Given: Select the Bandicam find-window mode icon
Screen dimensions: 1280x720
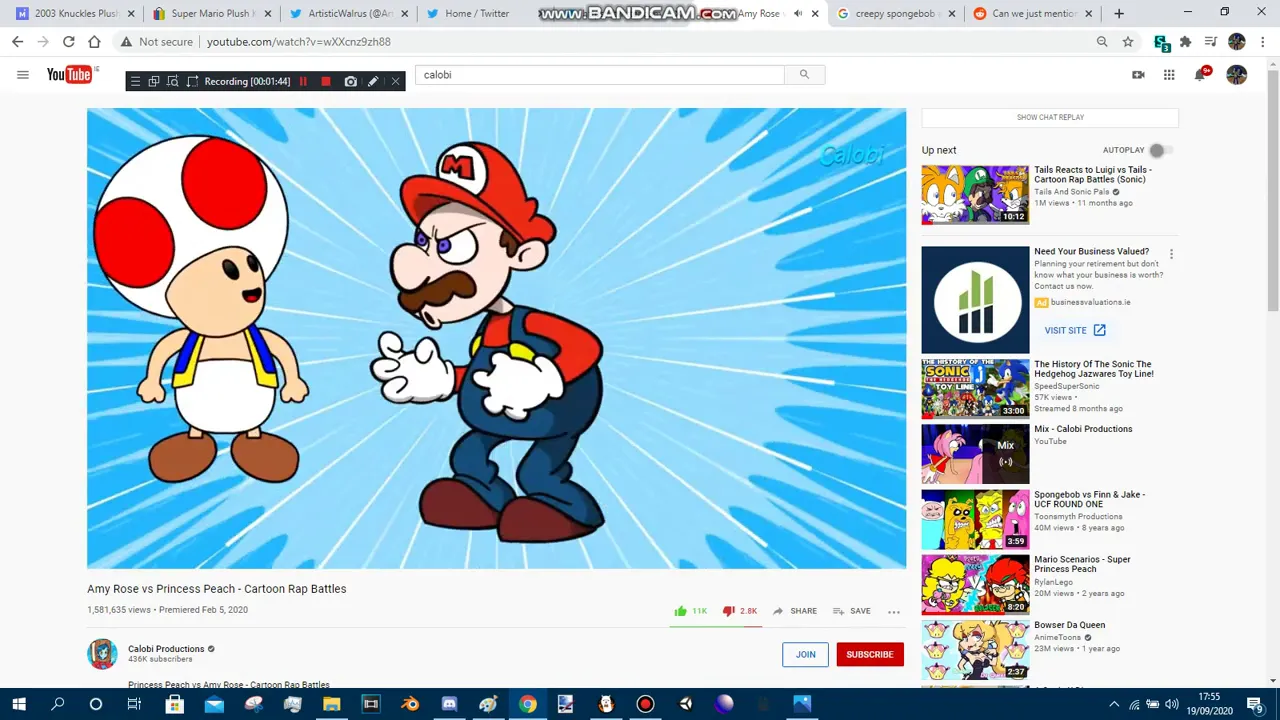Looking at the screenshot, I should click(173, 81).
